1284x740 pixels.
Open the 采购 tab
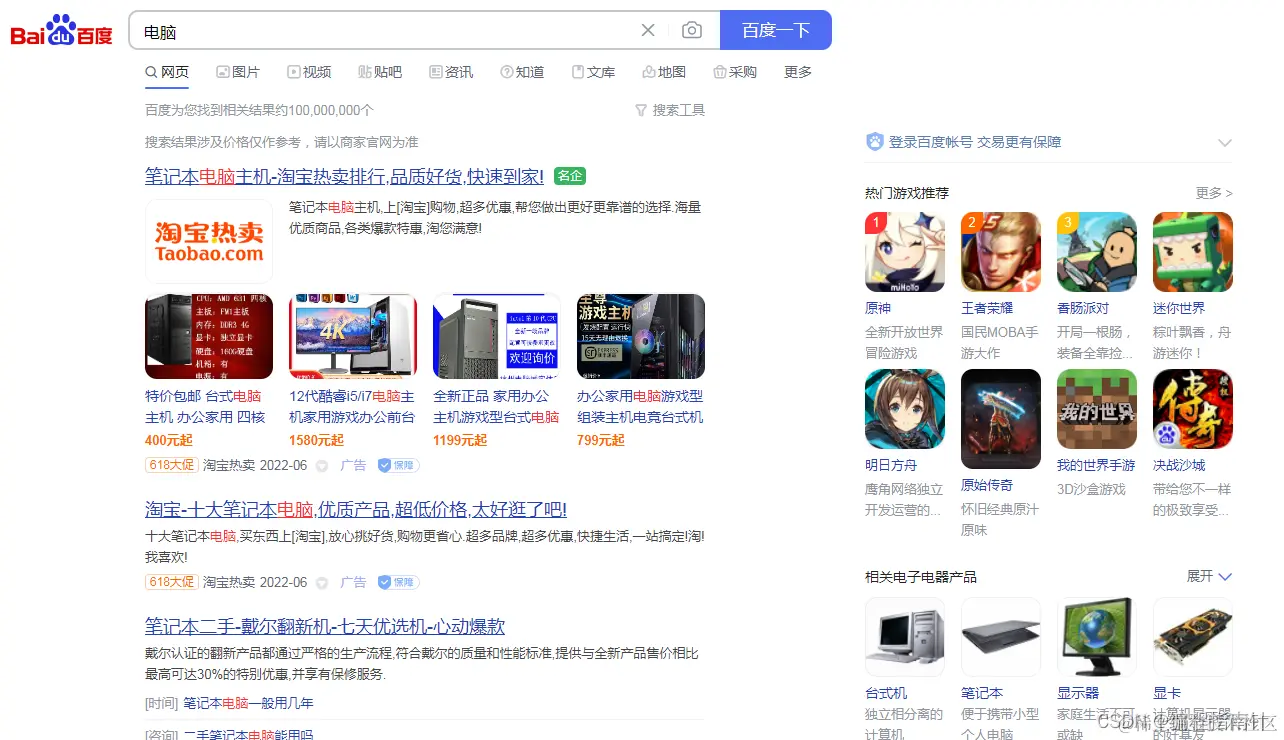(735, 72)
